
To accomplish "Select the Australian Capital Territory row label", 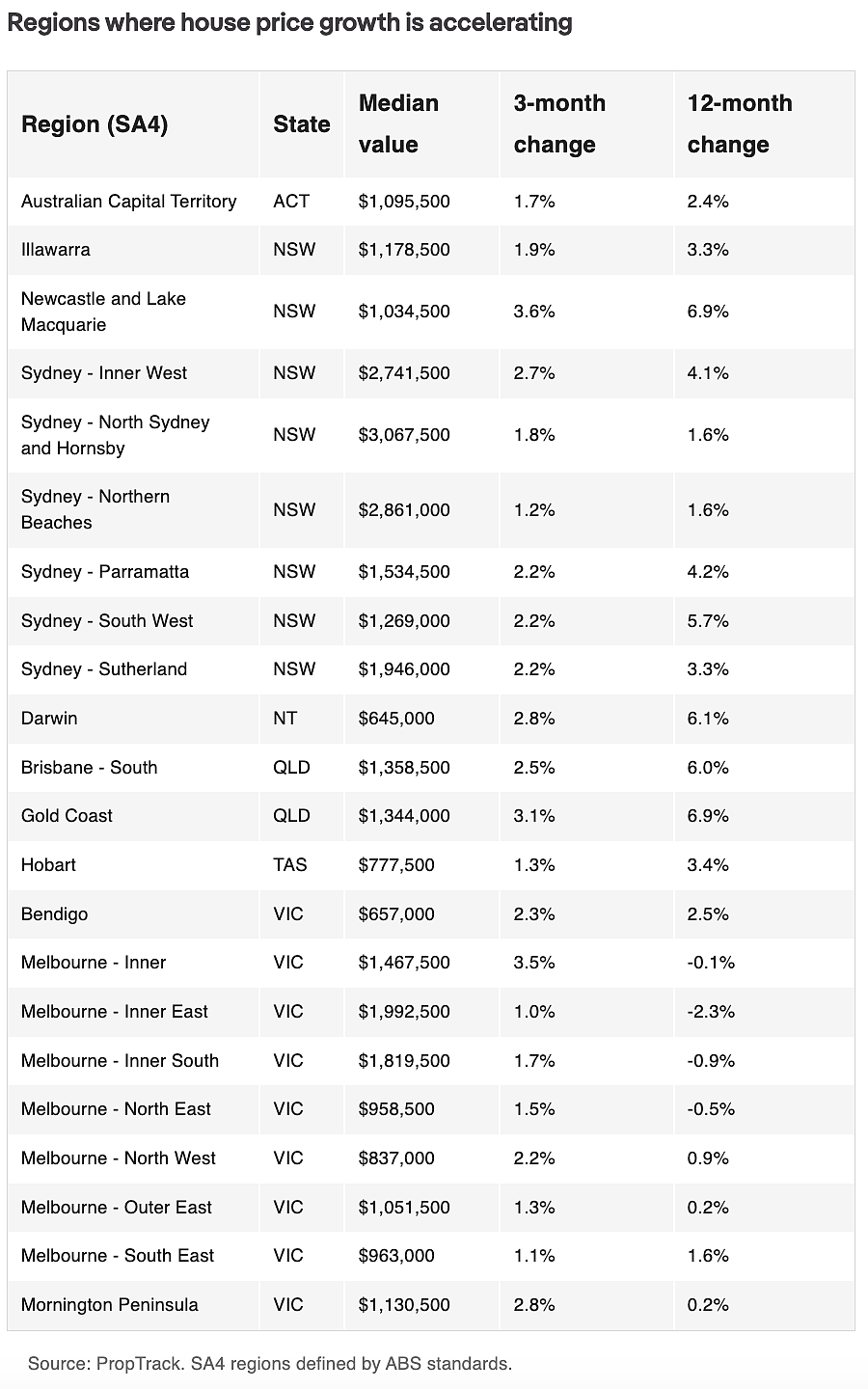I will click(128, 202).
